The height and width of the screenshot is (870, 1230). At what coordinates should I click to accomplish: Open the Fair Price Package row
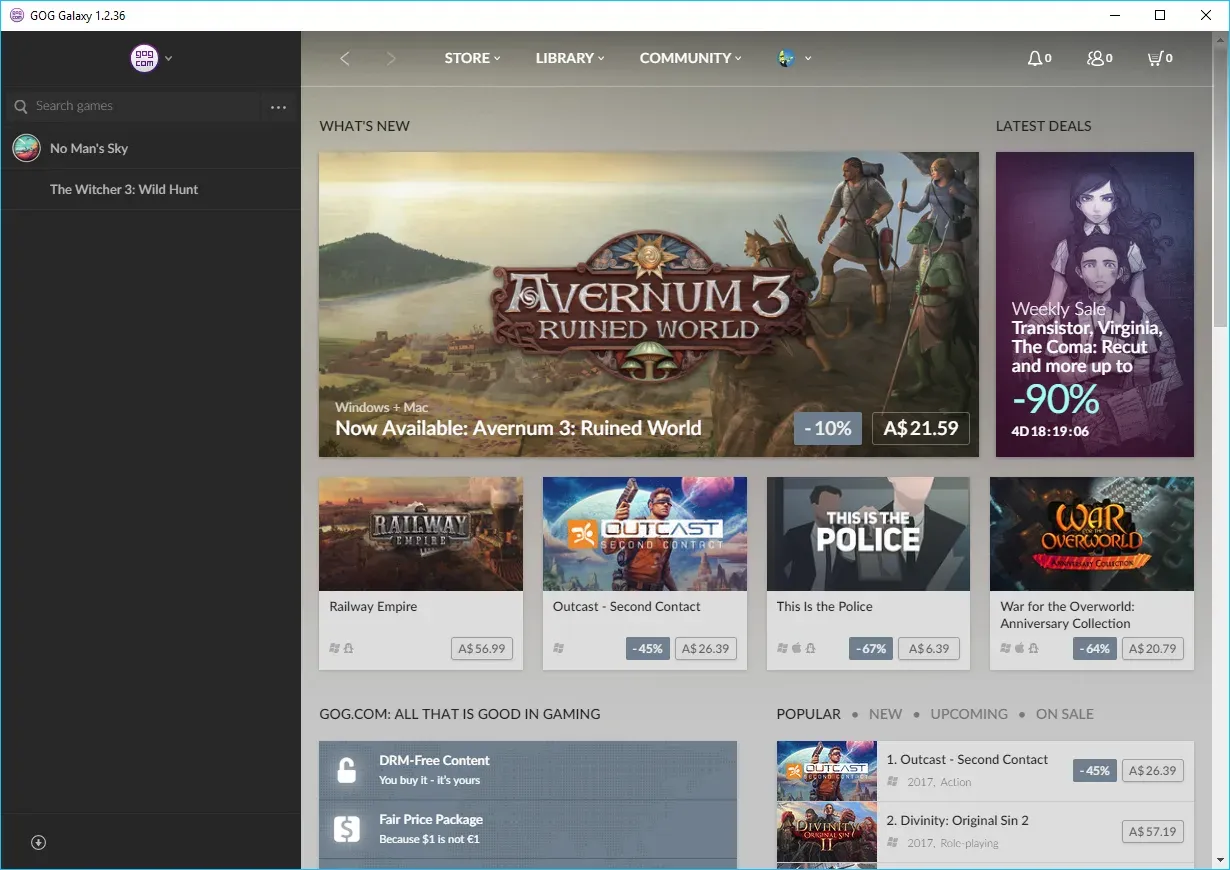coord(528,829)
